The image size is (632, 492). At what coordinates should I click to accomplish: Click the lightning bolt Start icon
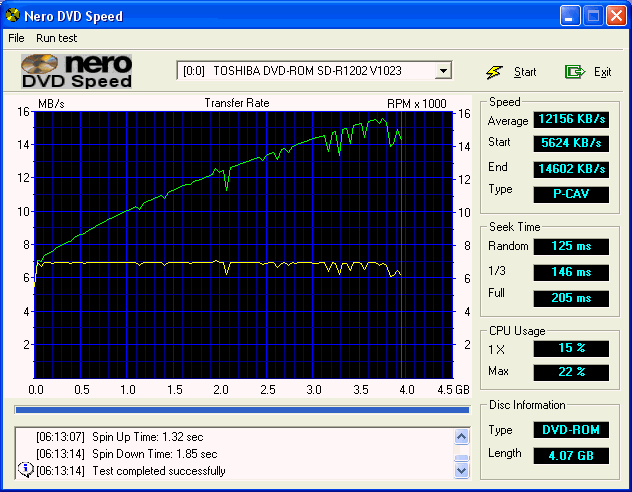(x=494, y=72)
